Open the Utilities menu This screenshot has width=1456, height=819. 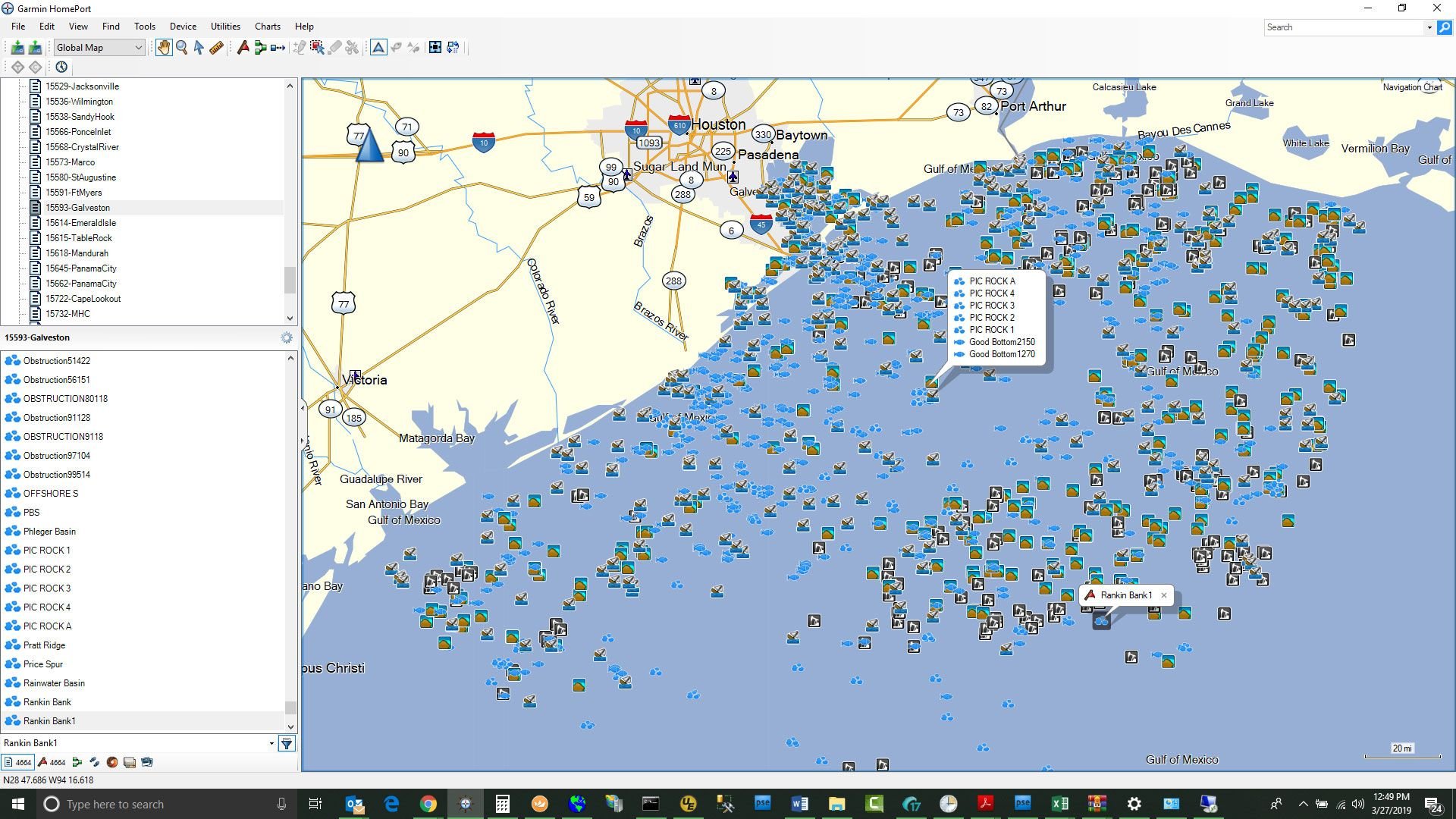(x=225, y=27)
